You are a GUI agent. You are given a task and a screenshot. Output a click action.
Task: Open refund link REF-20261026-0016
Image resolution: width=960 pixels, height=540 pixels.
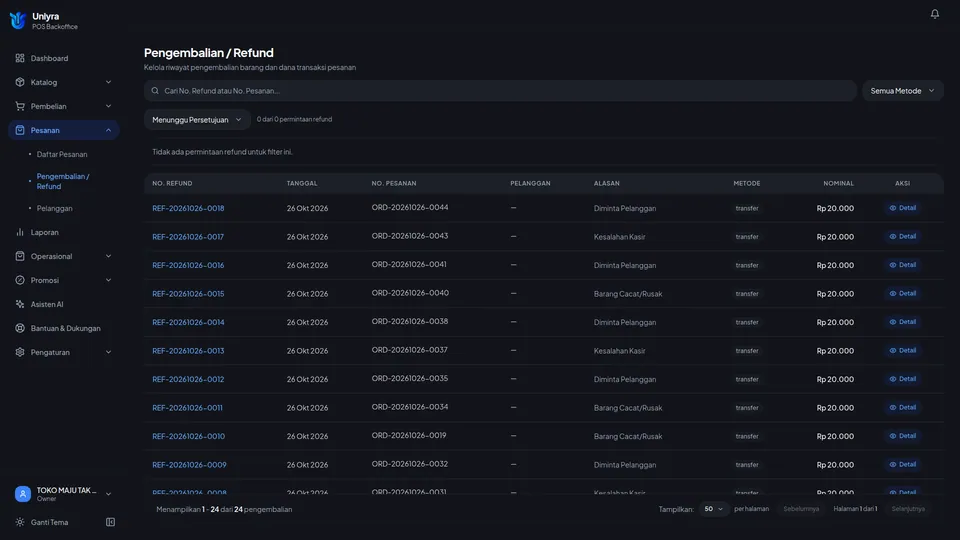click(x=188, y=265)
